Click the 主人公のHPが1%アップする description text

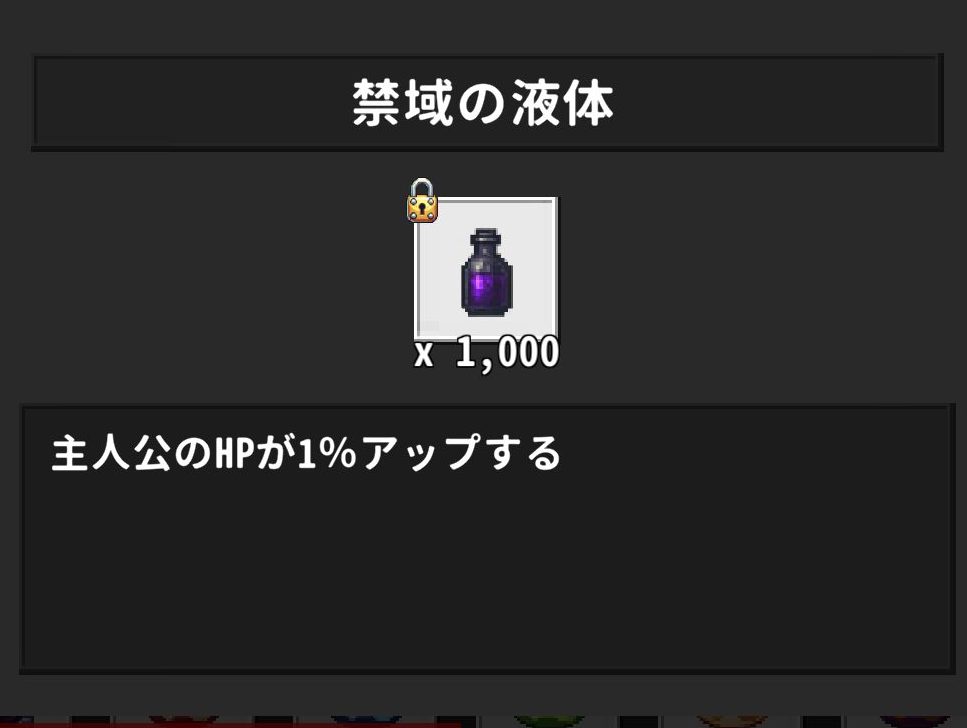(x=306, y=453)
